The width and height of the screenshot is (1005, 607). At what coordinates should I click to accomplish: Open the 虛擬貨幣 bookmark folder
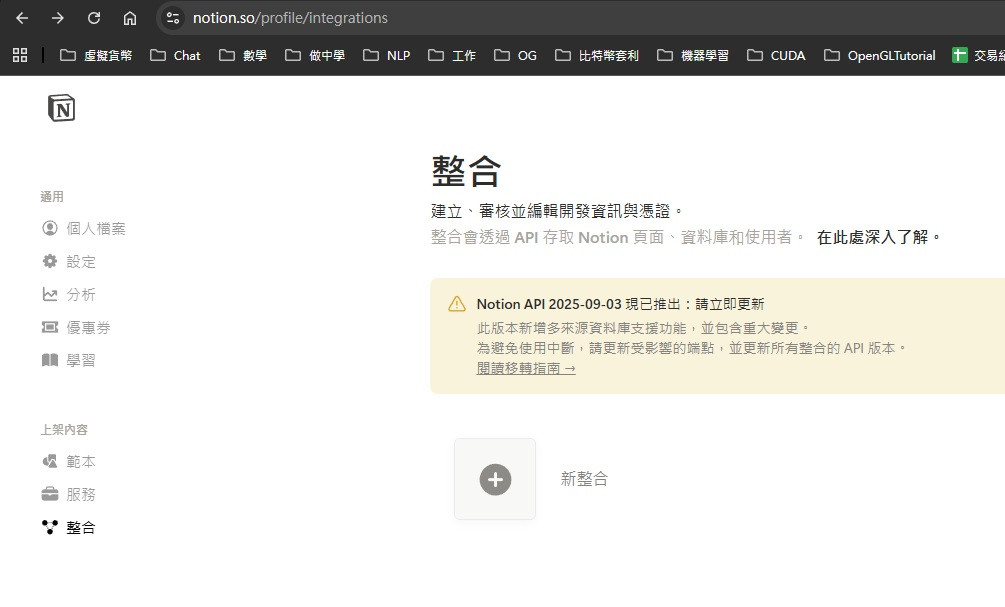(96, 55)
